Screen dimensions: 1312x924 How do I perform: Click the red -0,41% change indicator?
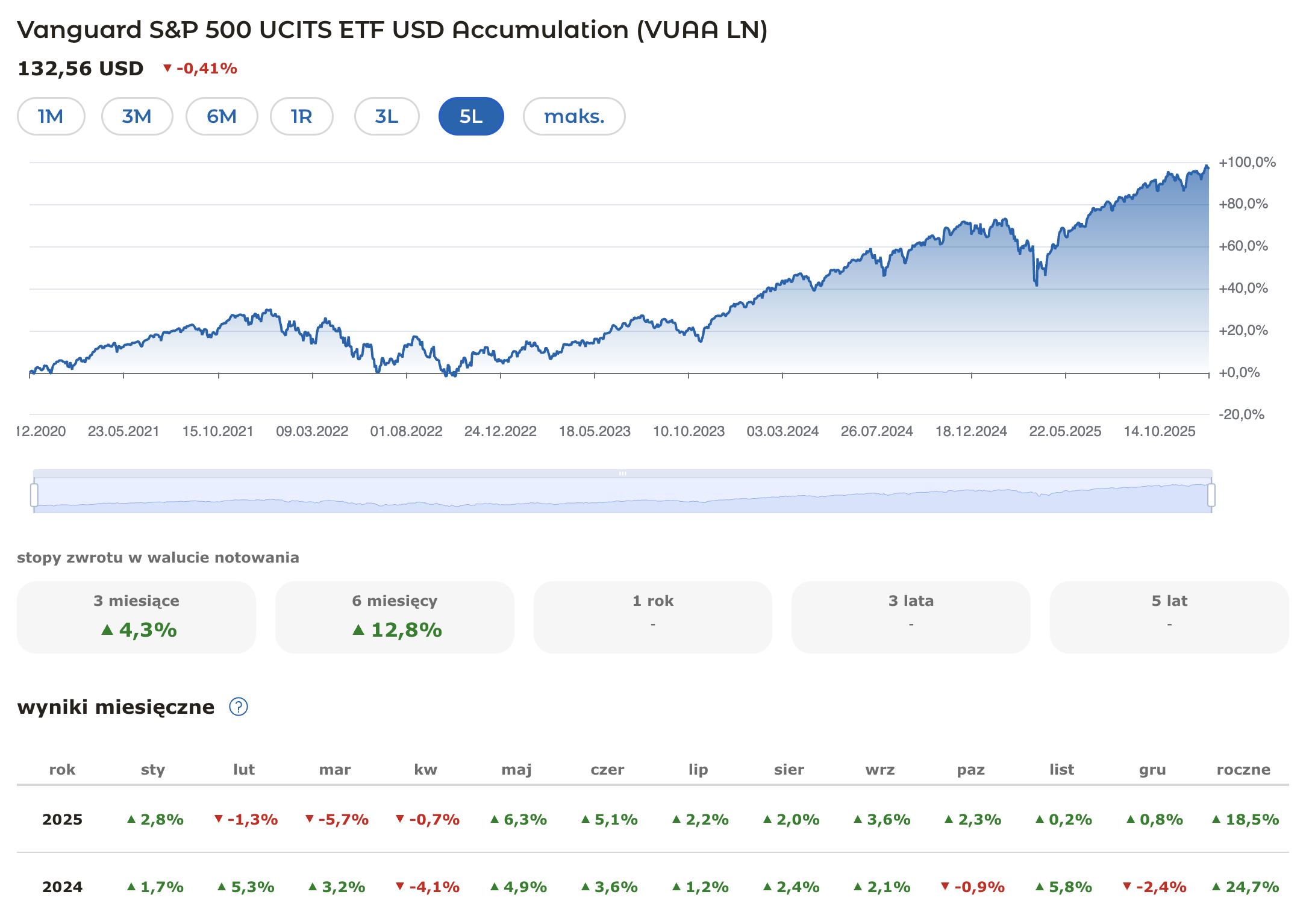point(201,69)
